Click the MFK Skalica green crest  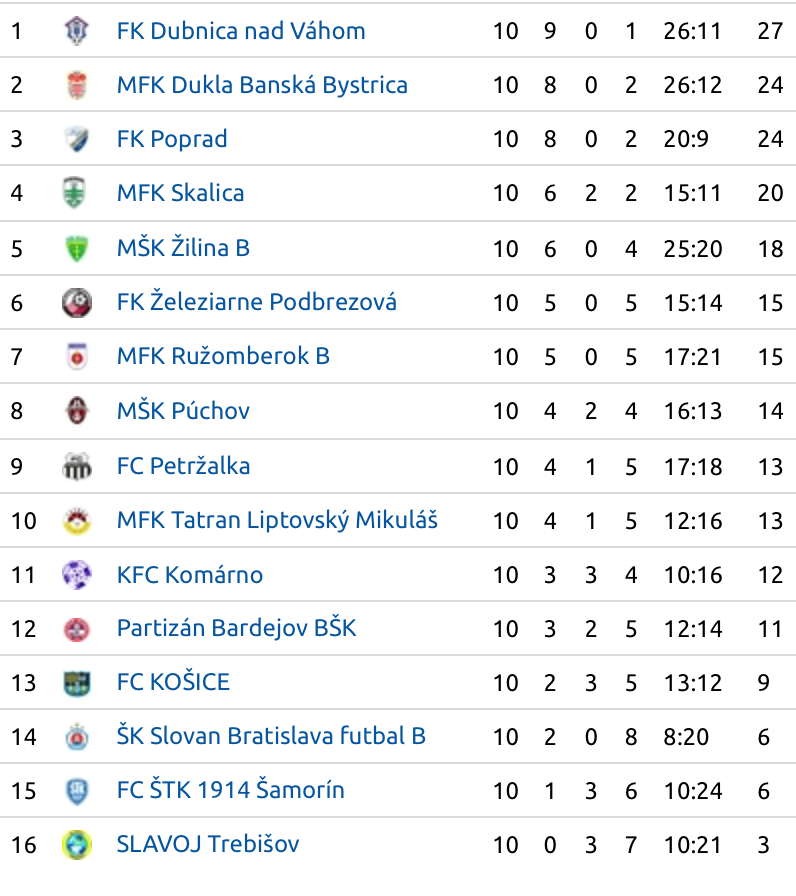(x=77, y=193)
